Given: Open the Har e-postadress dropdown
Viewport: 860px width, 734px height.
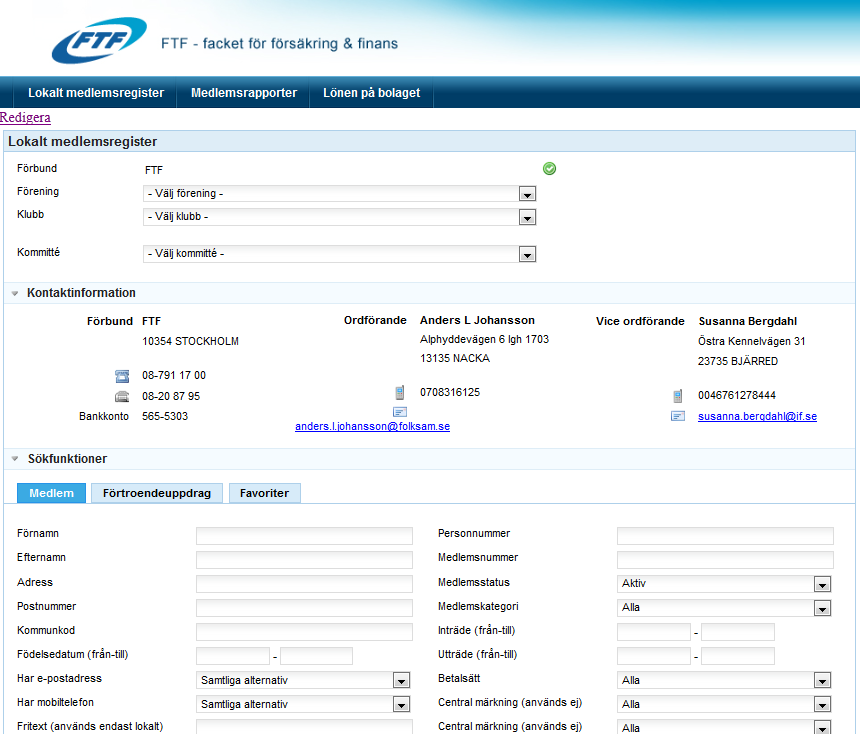Looking at the screenshot, I should 303,680.
